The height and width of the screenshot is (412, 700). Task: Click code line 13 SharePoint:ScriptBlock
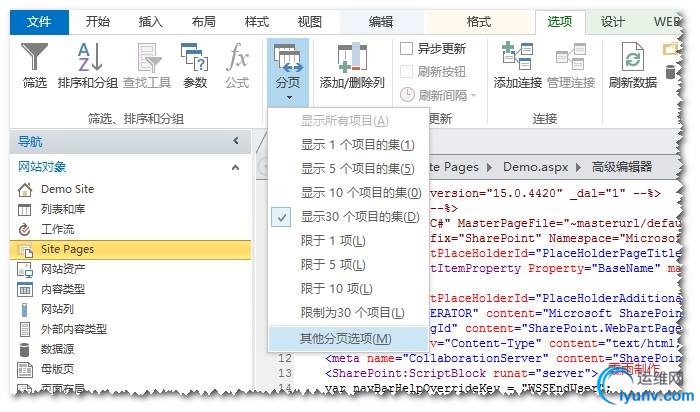click(x=461, y=374)
